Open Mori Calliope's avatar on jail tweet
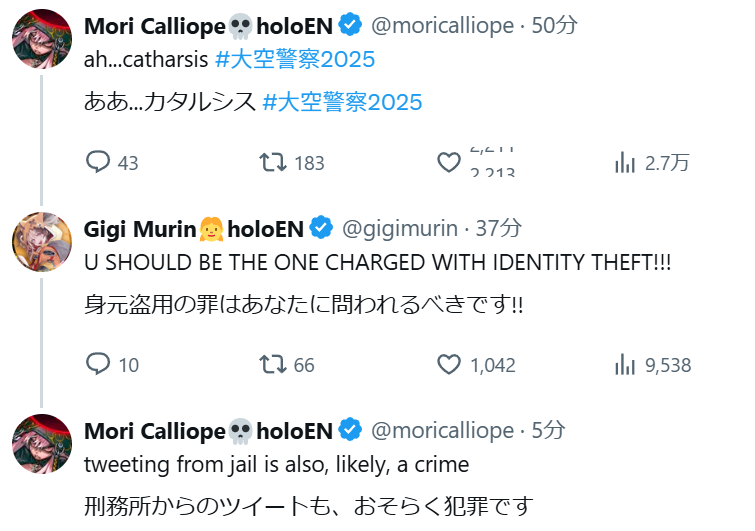 [x=41, y=445]
